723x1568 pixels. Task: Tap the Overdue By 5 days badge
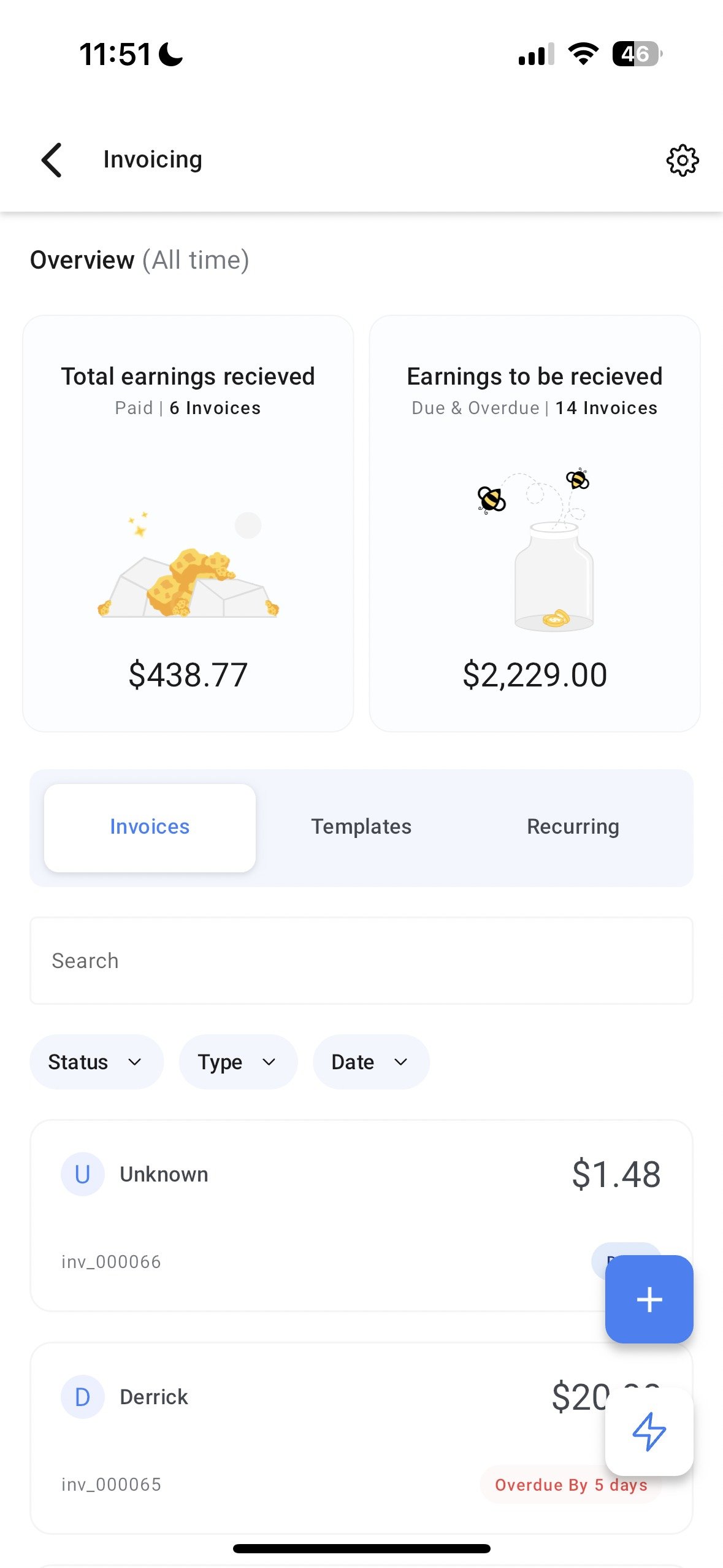(x=552, y=1485)
